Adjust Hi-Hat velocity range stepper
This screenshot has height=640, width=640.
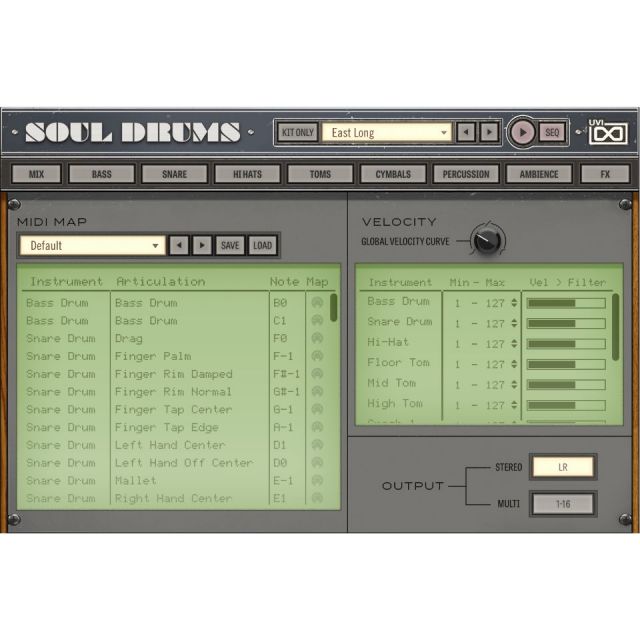(514, 344)
